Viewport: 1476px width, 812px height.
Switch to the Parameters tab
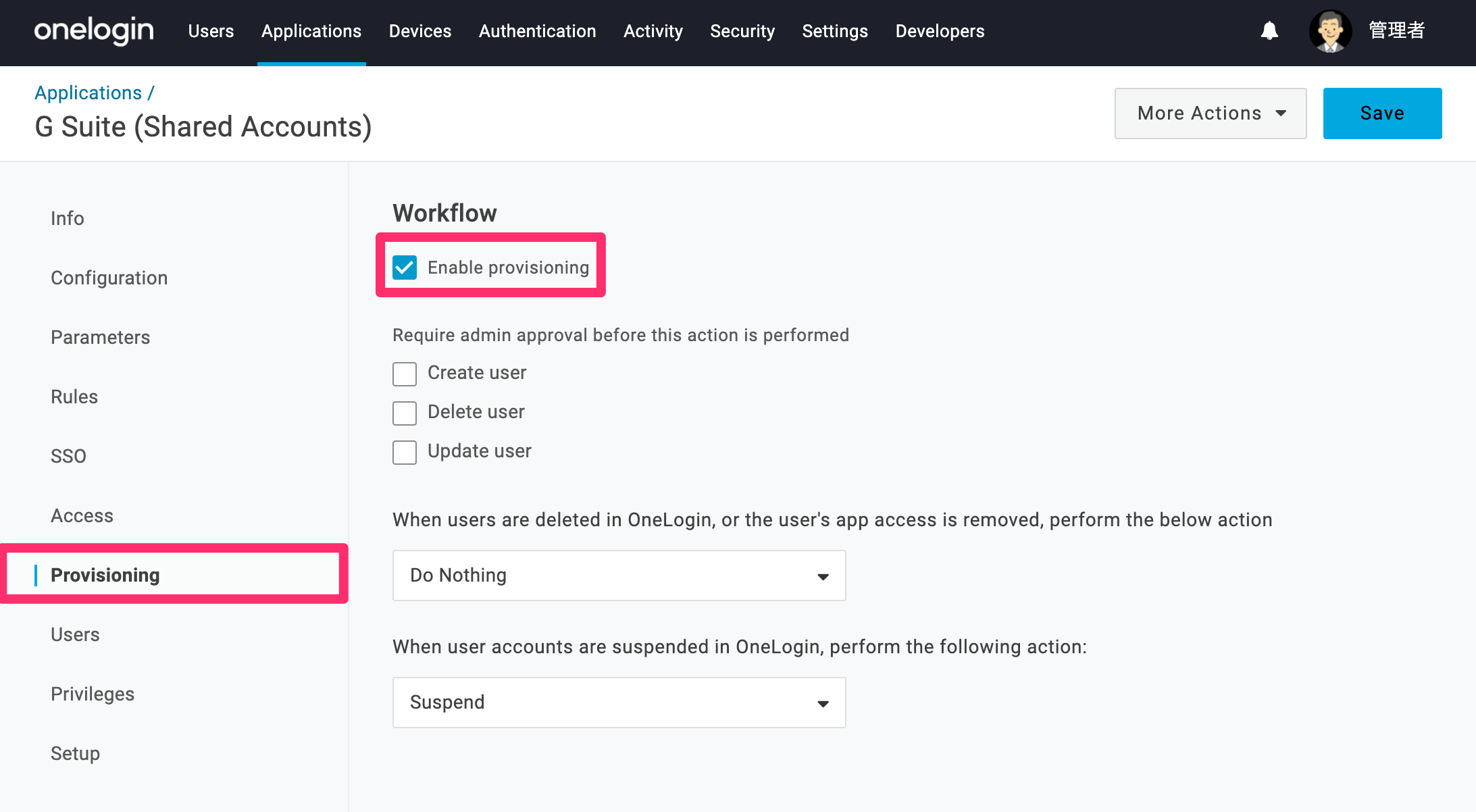point(101,337)
